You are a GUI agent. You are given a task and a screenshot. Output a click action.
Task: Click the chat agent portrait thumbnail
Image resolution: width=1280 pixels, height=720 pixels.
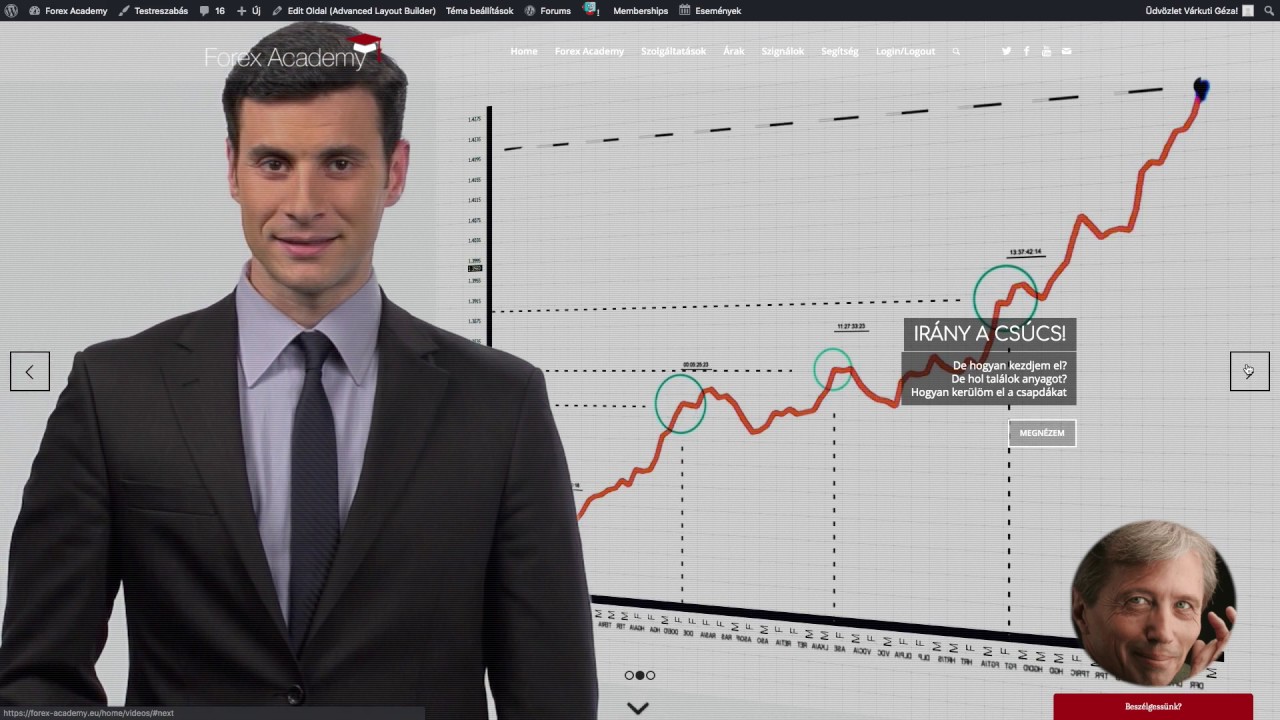(x=1153, y=603)
